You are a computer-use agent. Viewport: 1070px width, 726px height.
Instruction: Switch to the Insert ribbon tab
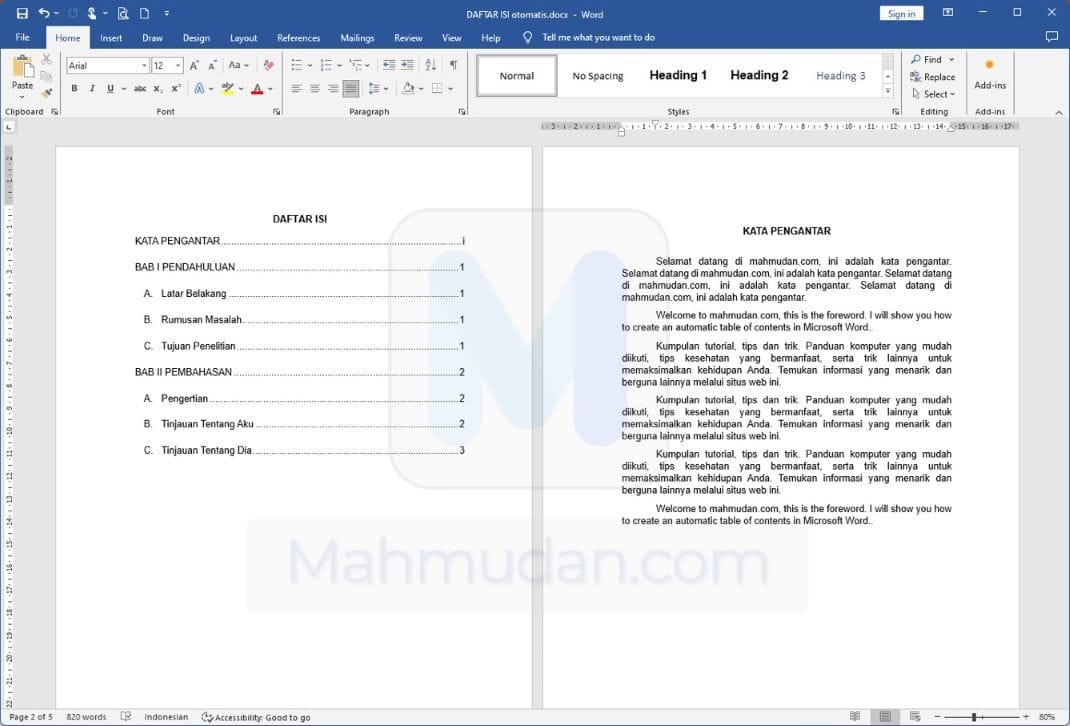pos(110,37)
